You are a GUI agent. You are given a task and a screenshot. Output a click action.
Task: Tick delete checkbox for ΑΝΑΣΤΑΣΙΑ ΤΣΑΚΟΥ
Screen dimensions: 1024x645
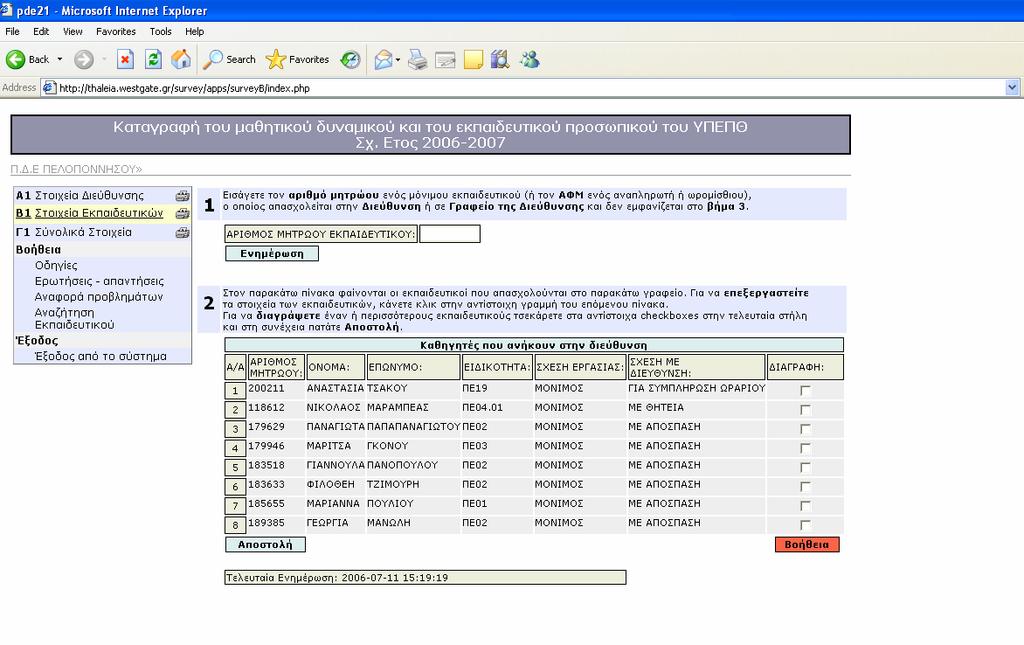[x=805, y=390]
